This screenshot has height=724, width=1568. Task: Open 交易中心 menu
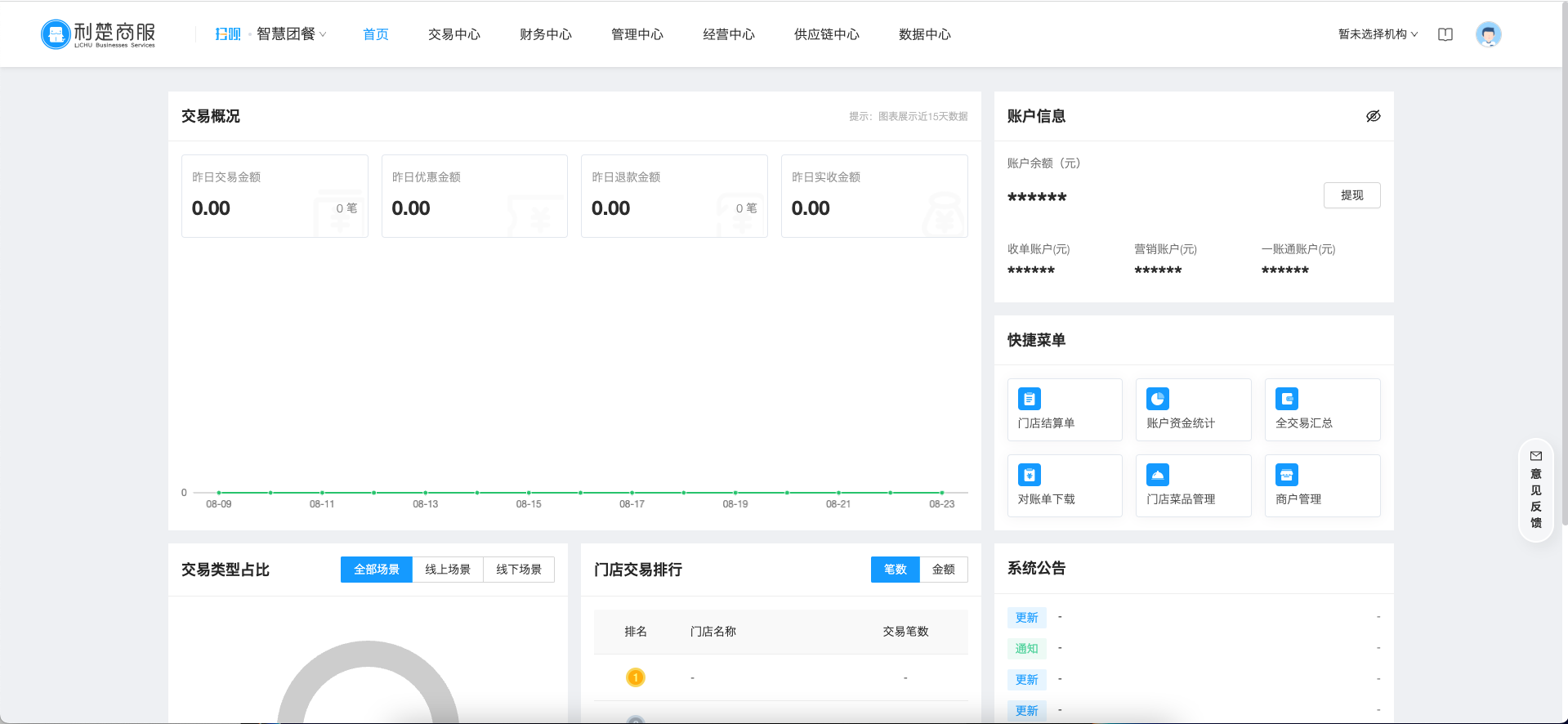pos(454,34)
